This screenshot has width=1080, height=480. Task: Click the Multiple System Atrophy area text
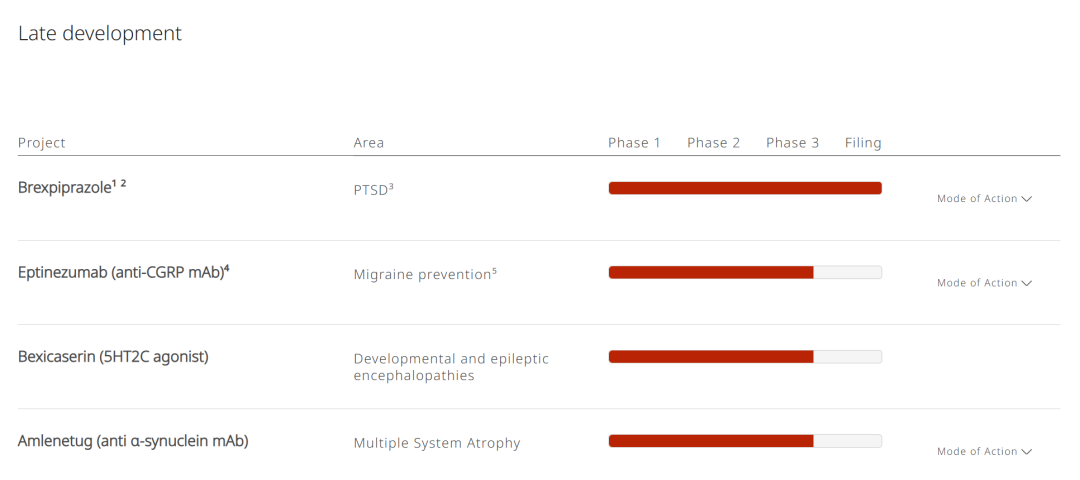[x=437, y=443]
